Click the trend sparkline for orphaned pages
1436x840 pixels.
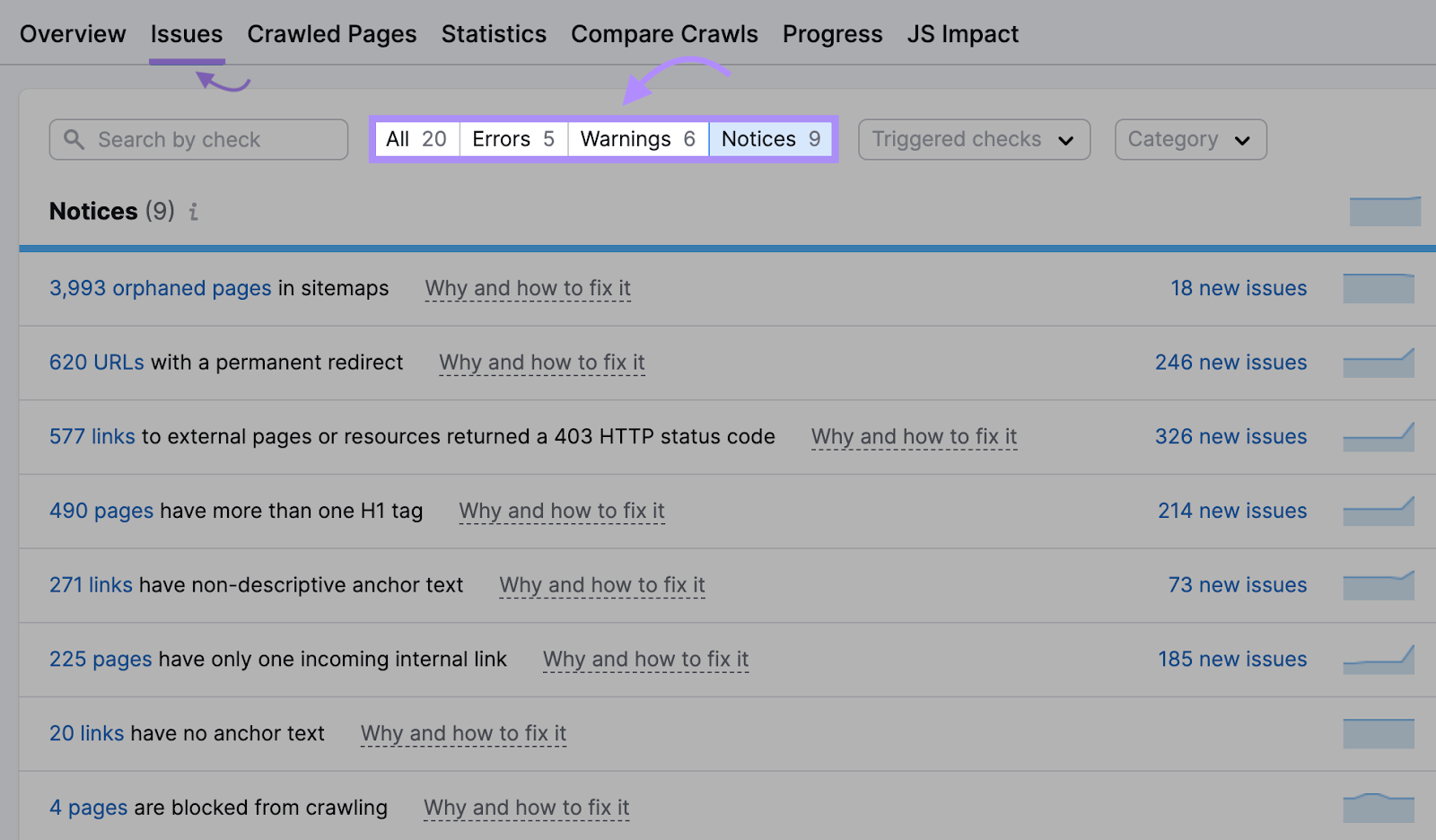[x=1379, y=288]
